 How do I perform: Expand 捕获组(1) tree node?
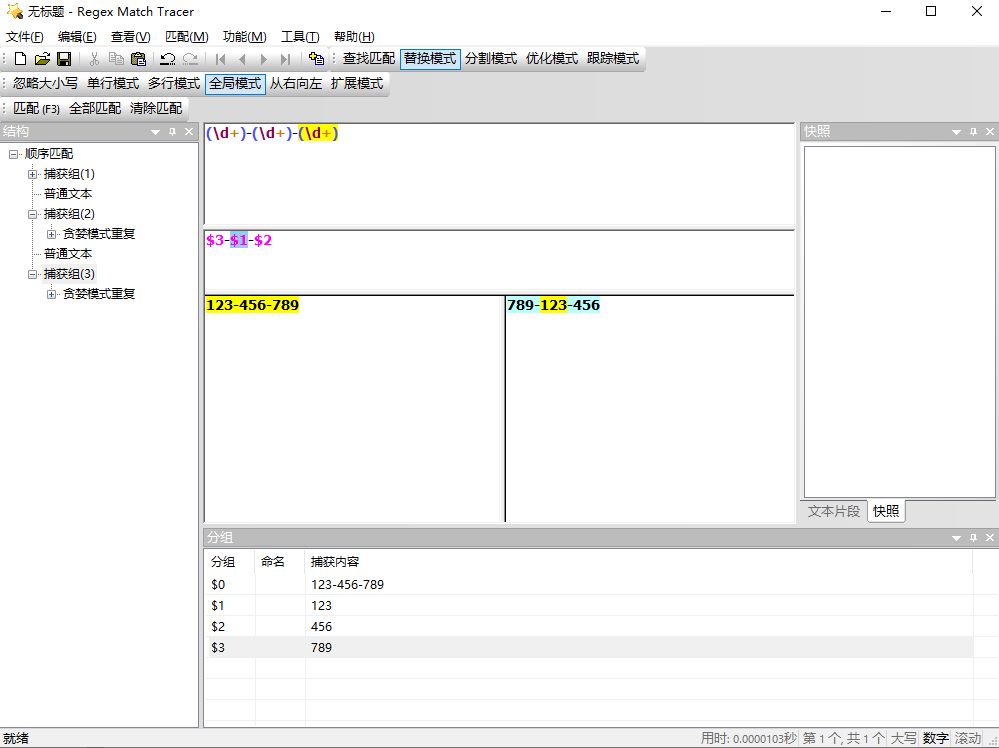pyautogui.click(x=32, y=175)
